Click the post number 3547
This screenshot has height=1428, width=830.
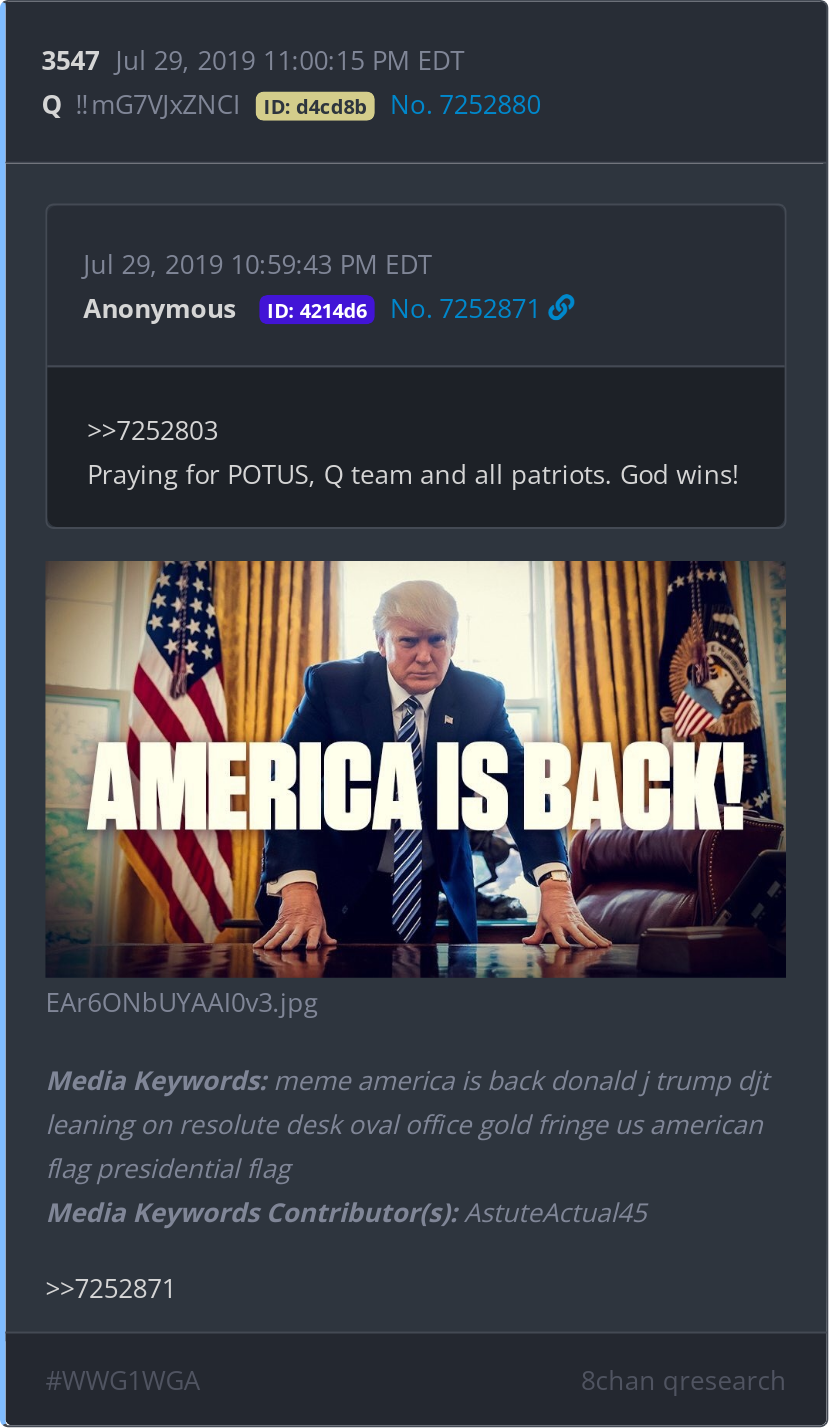(70, 61)
